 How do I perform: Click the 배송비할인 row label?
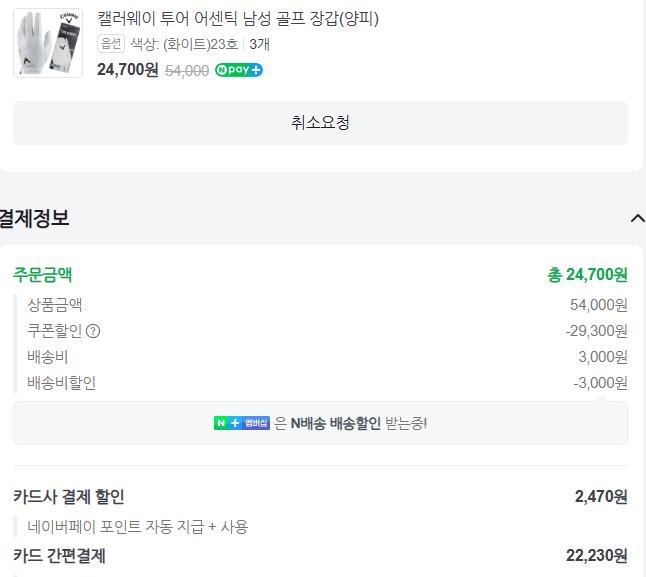[x=62, y=382]
